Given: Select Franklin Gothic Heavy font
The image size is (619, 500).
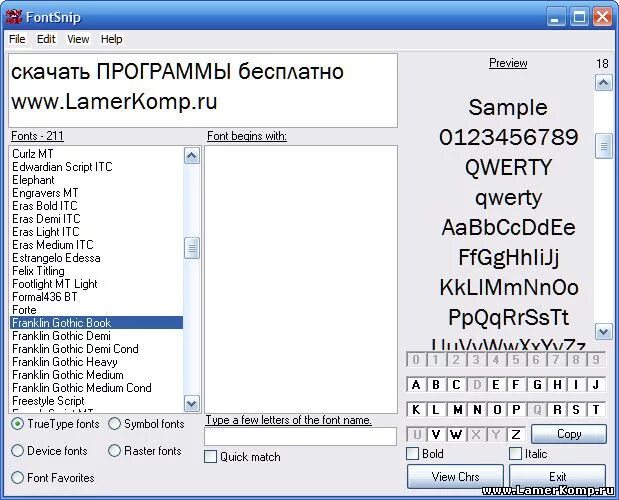Looking at the screenshot, I should tap(96, 362).
